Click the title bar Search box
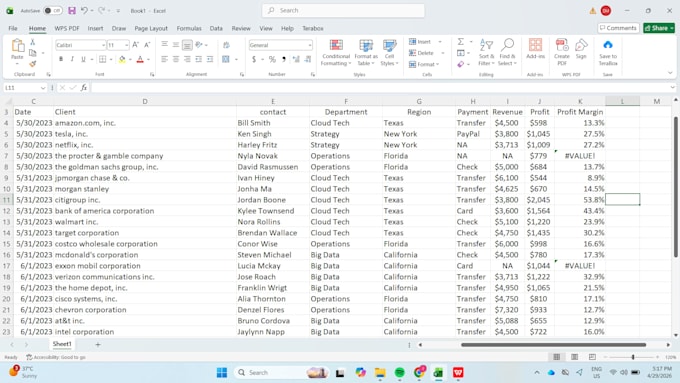680x383 pixels. pos(343,10)
